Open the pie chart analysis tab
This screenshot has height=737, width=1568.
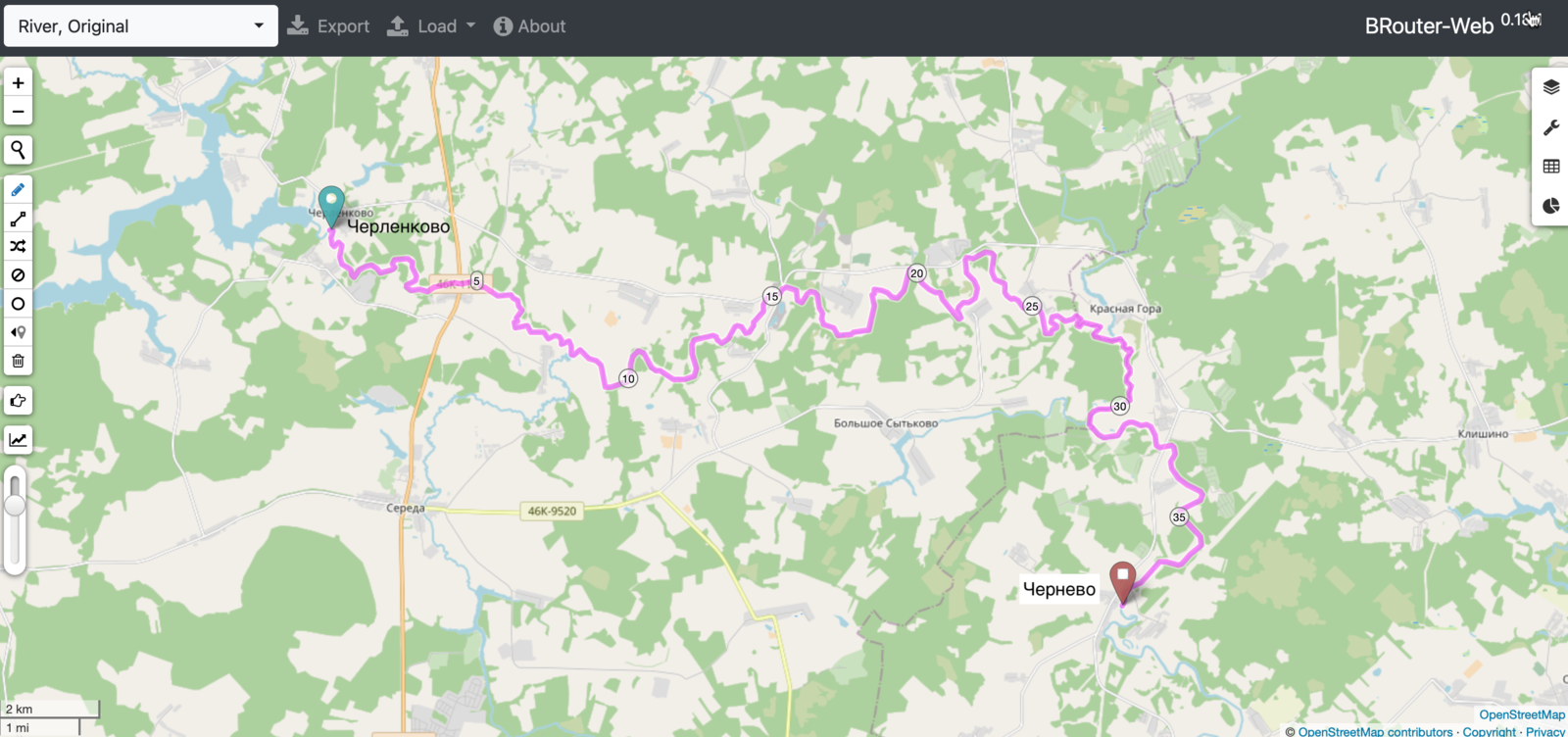[1550, 206]
